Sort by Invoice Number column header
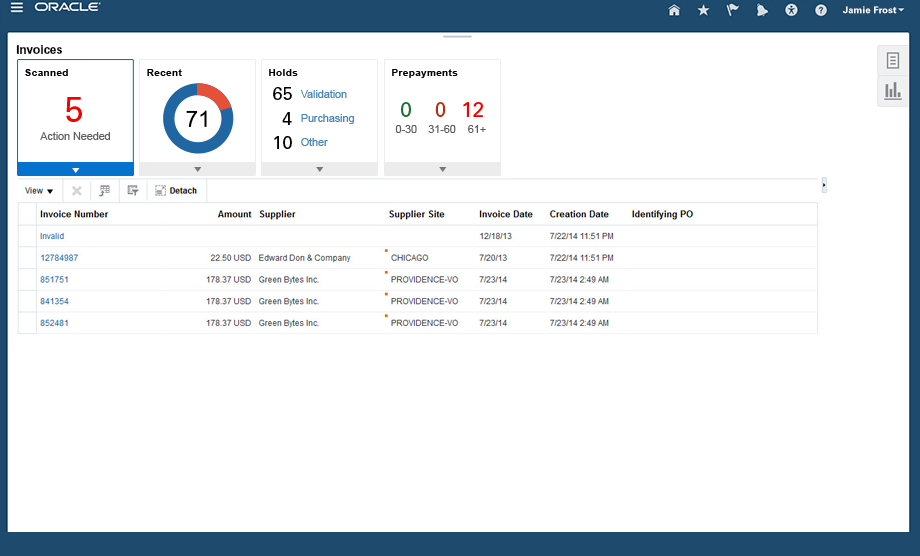The width and height of the screenshot is (920, 556). point(74,214)
